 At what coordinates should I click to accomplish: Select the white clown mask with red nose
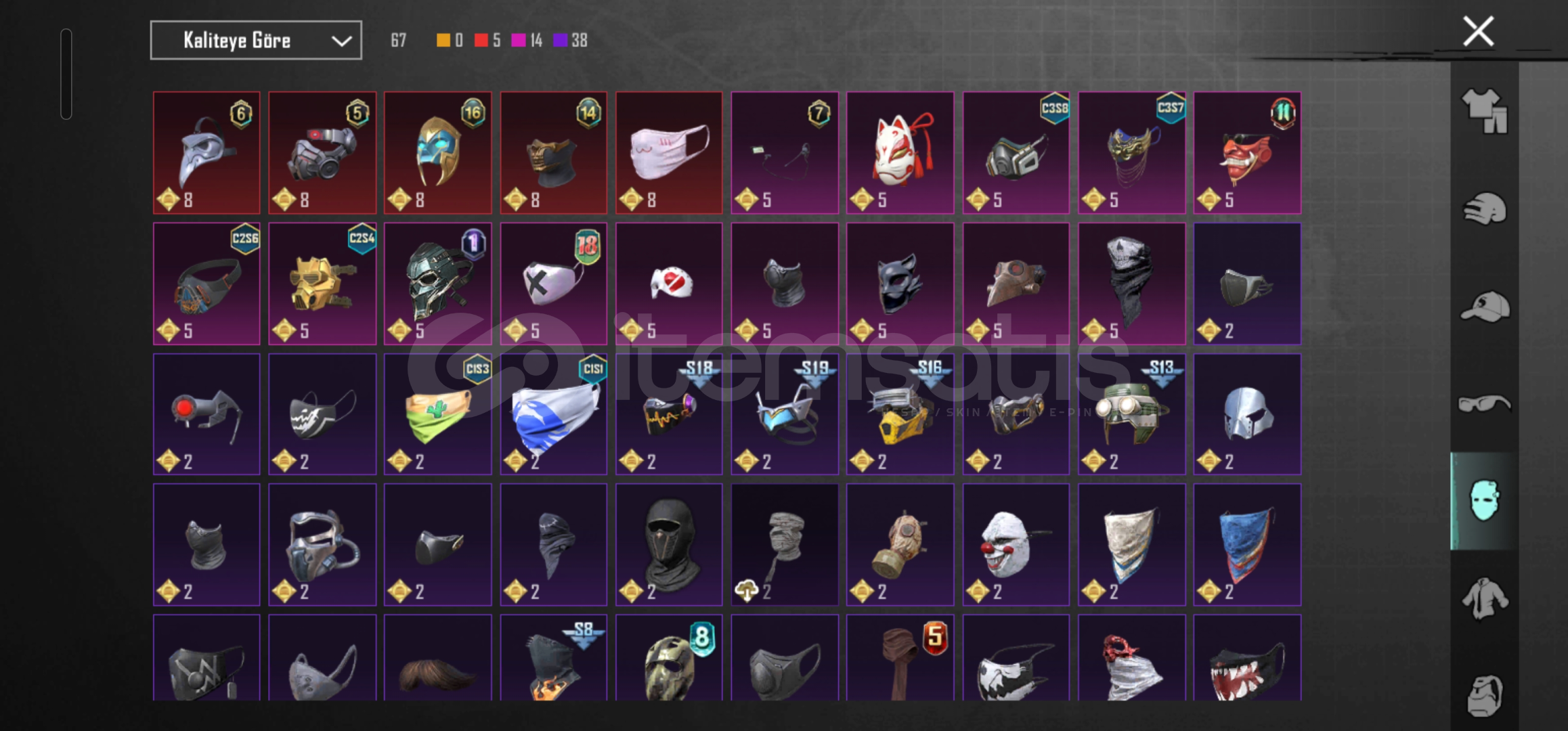tap(1016, 545)
